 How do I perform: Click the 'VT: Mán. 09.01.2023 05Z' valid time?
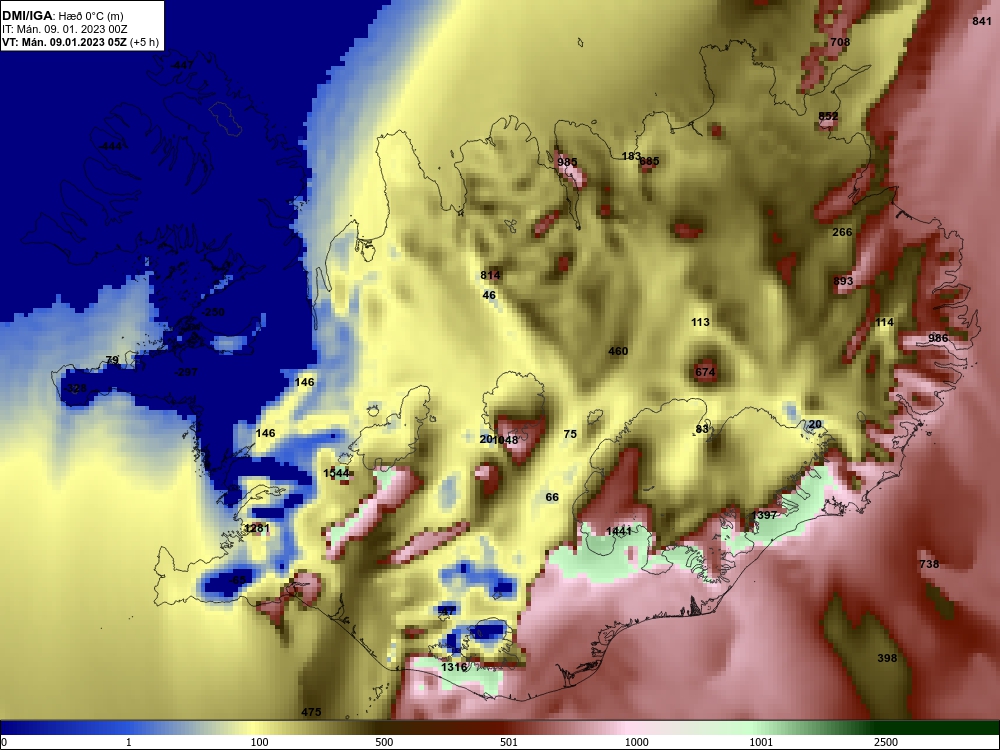click(66, 42)
